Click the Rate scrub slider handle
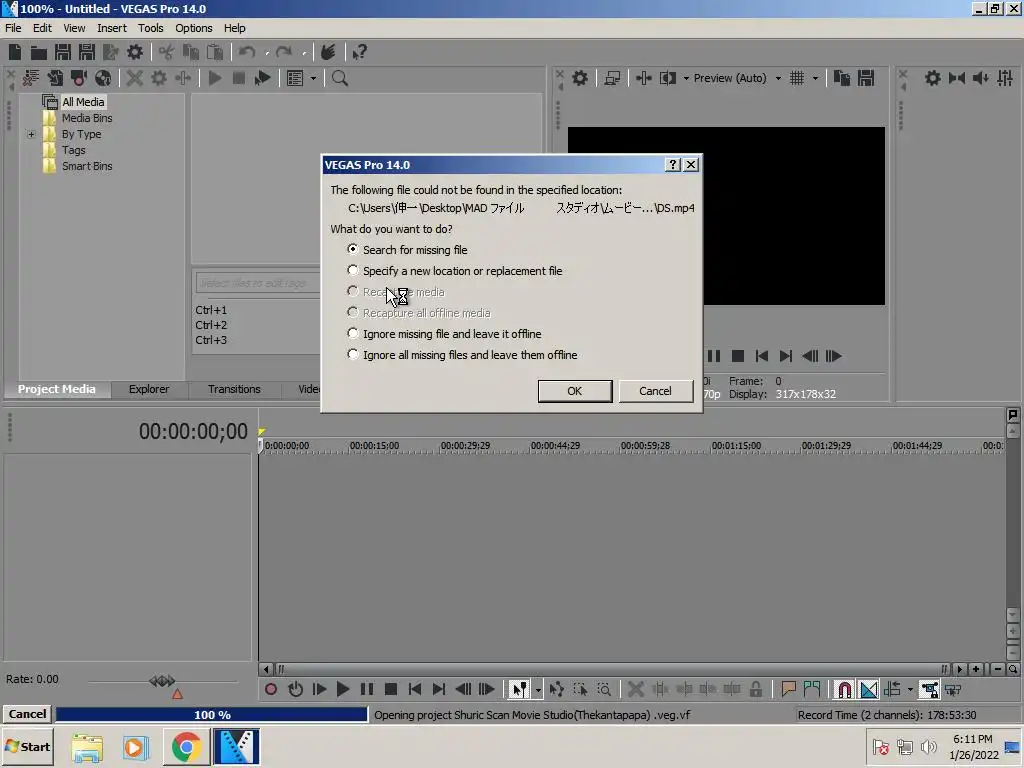The width and height of the screenshot is (1024, 768). click(x=162, y=681)
